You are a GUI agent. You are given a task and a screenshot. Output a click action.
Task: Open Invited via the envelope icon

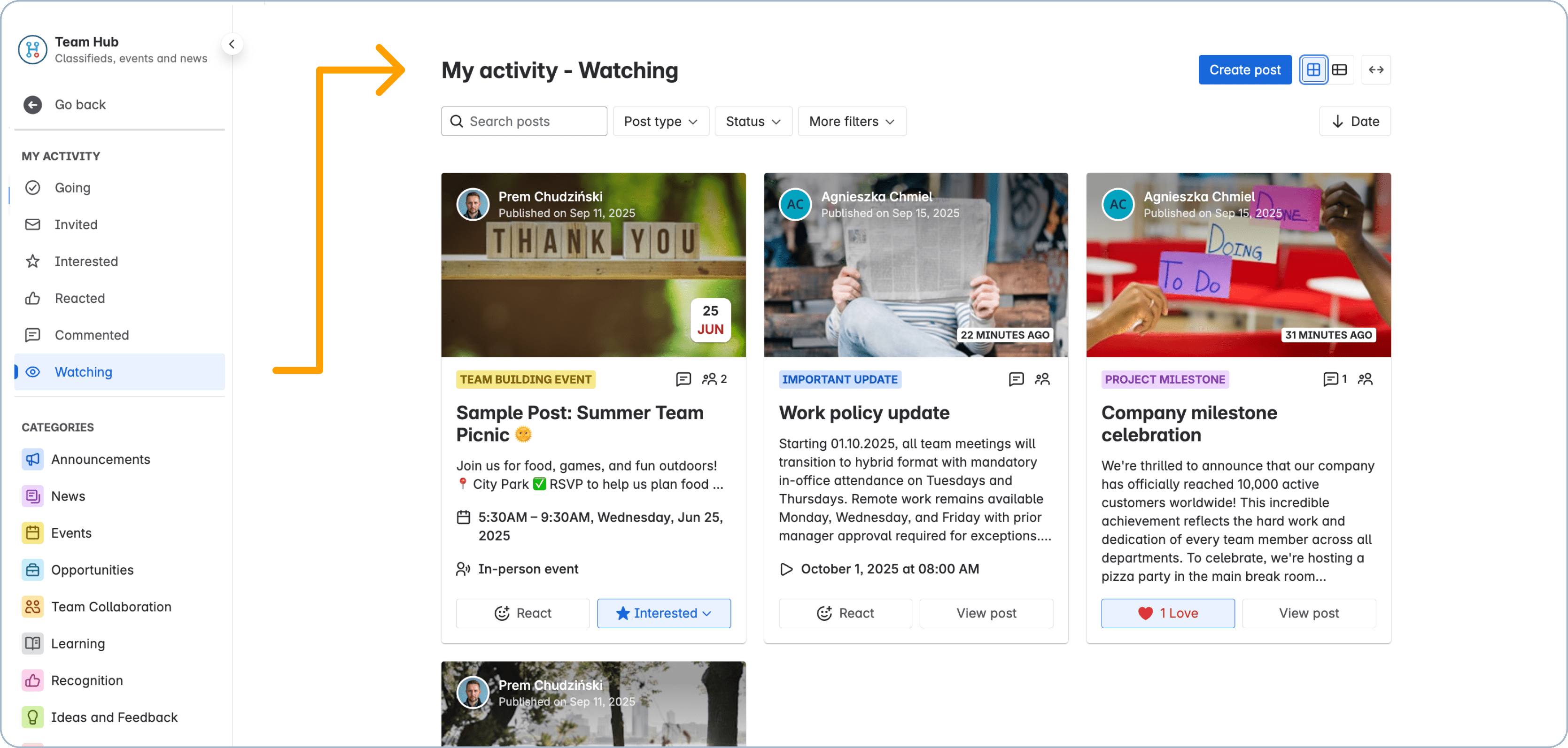coord(33,224)
